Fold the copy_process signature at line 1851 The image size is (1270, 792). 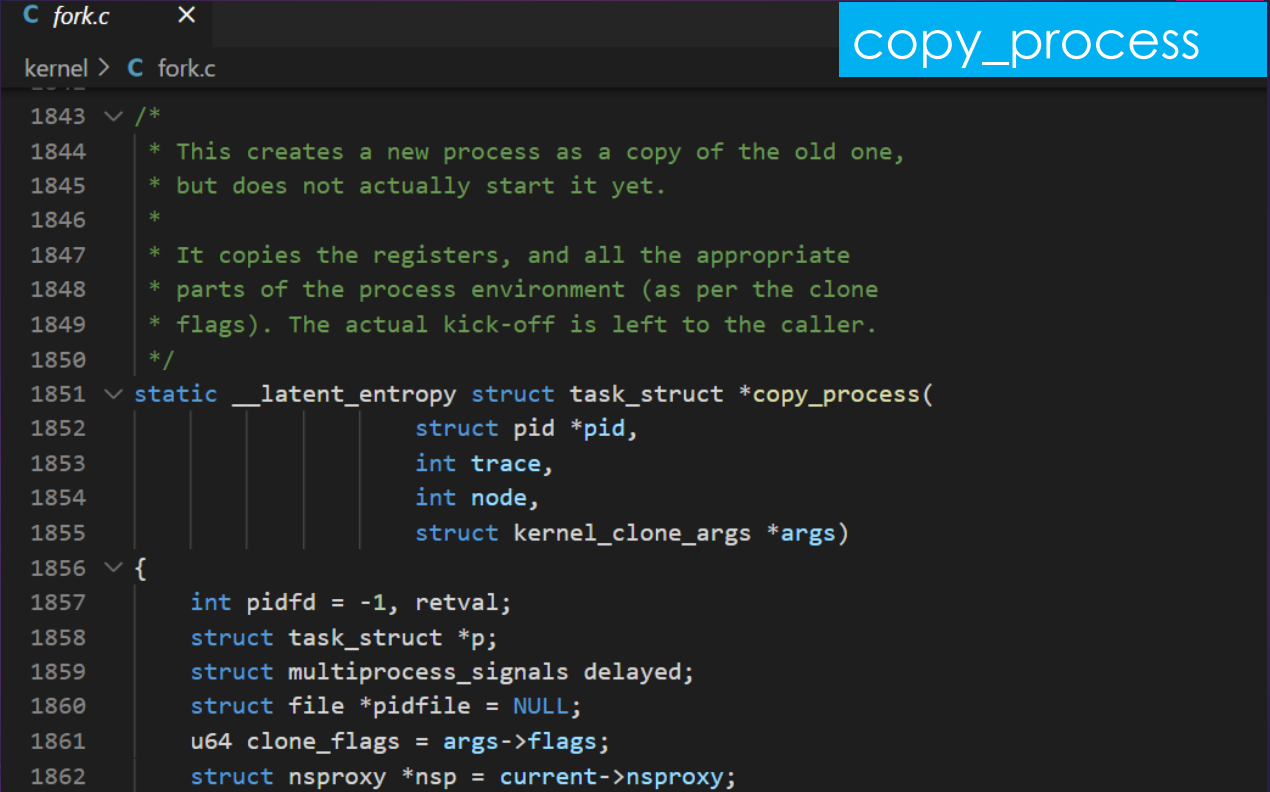(x=113, y=394)
